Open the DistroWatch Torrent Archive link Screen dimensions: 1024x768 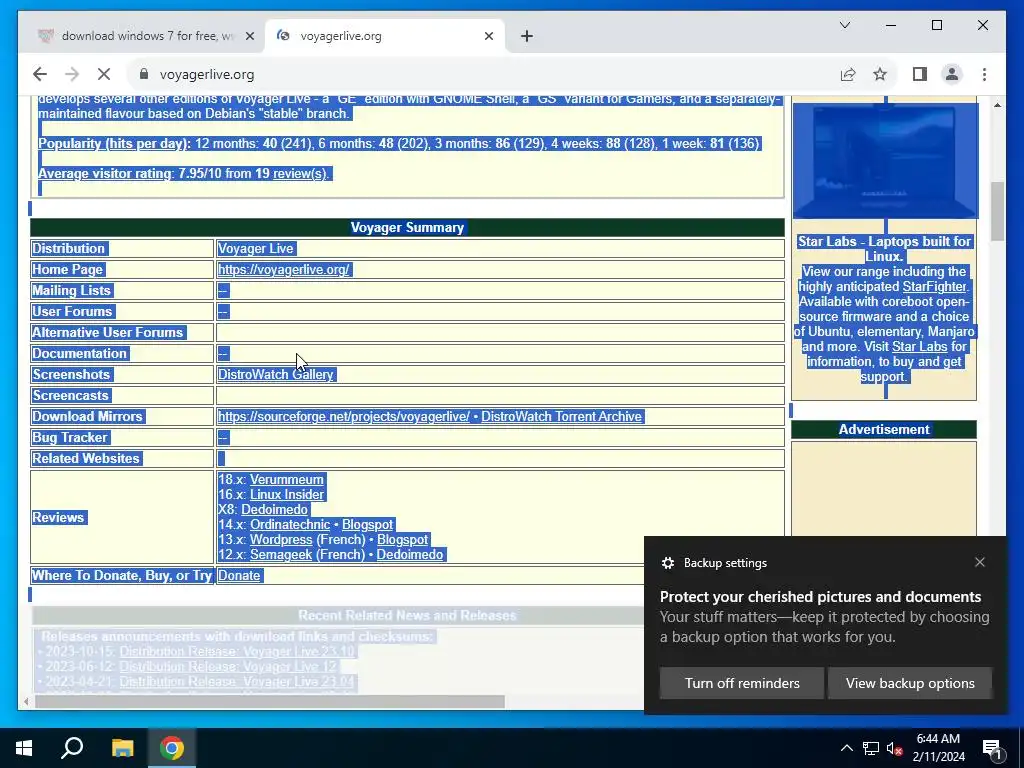coord(562,416)
